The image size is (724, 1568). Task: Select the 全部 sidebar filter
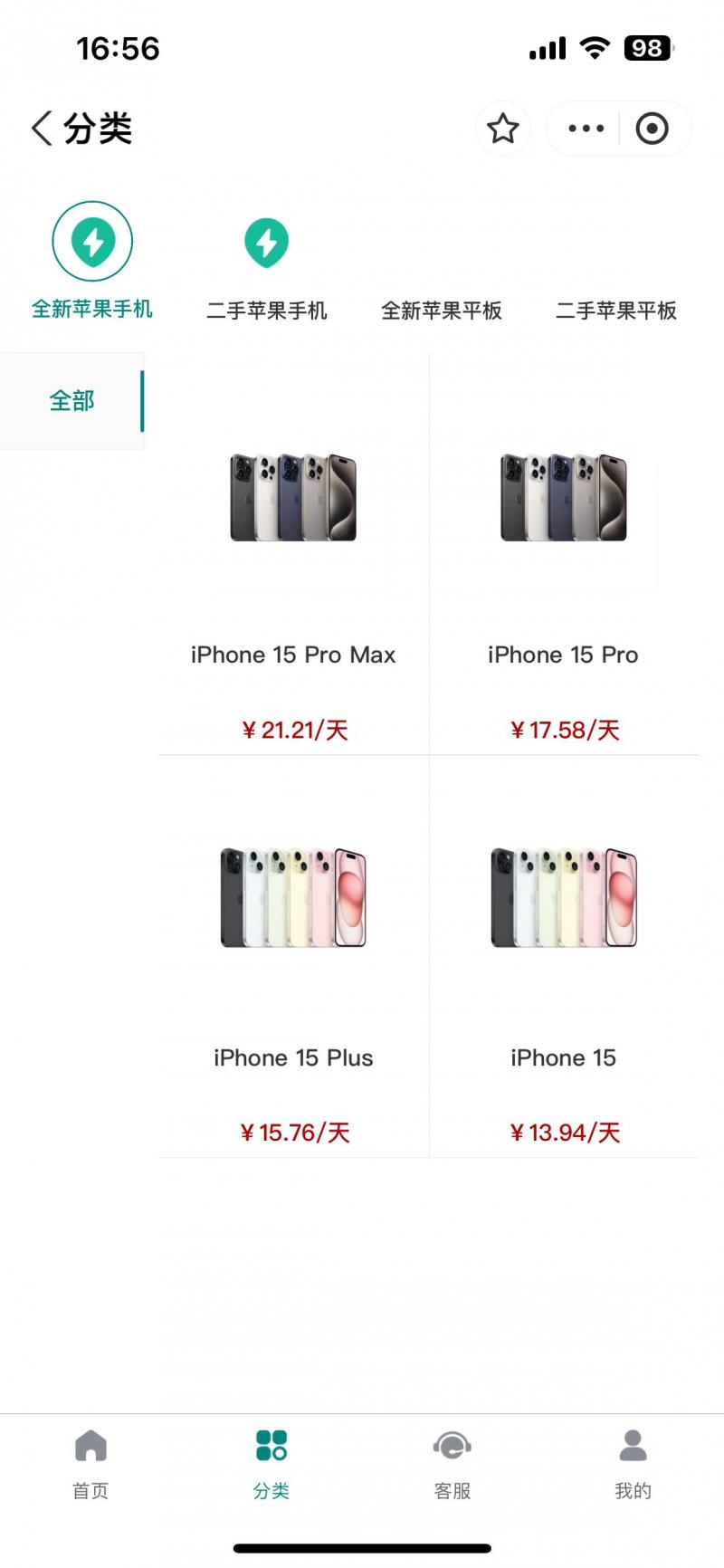point(71,401)
